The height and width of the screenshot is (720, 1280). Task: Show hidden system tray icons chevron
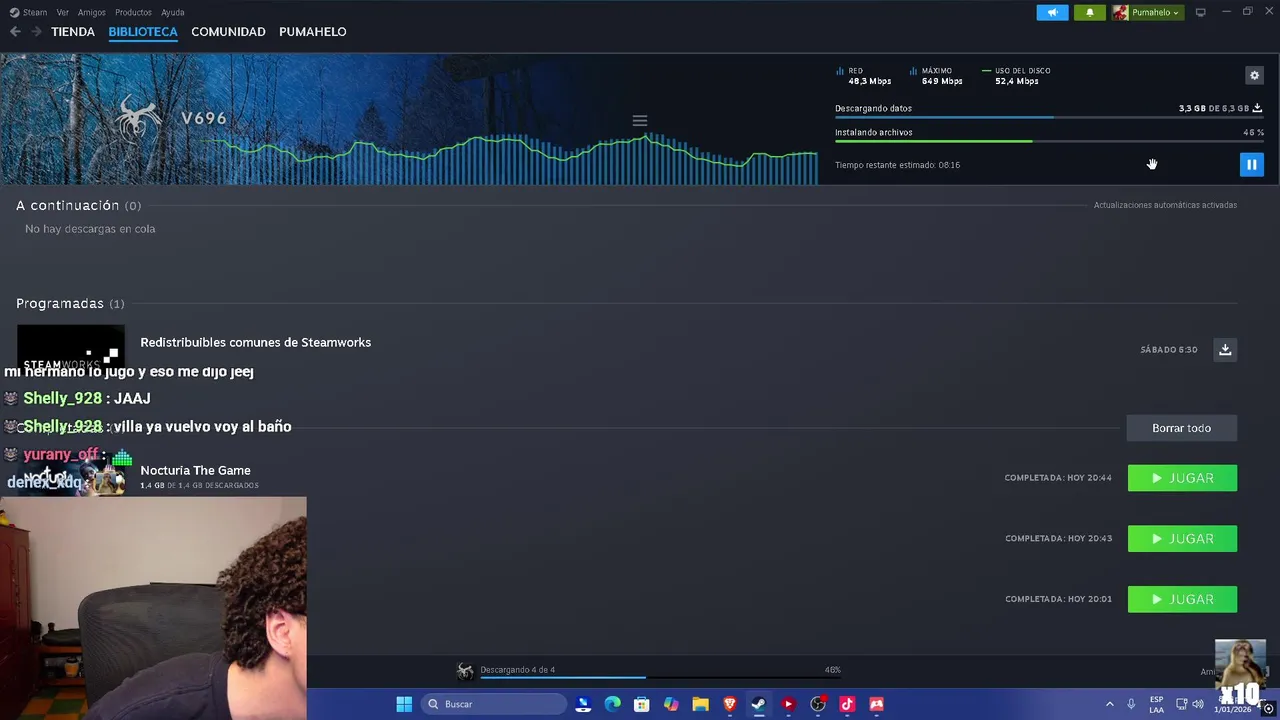(1109, 704)
